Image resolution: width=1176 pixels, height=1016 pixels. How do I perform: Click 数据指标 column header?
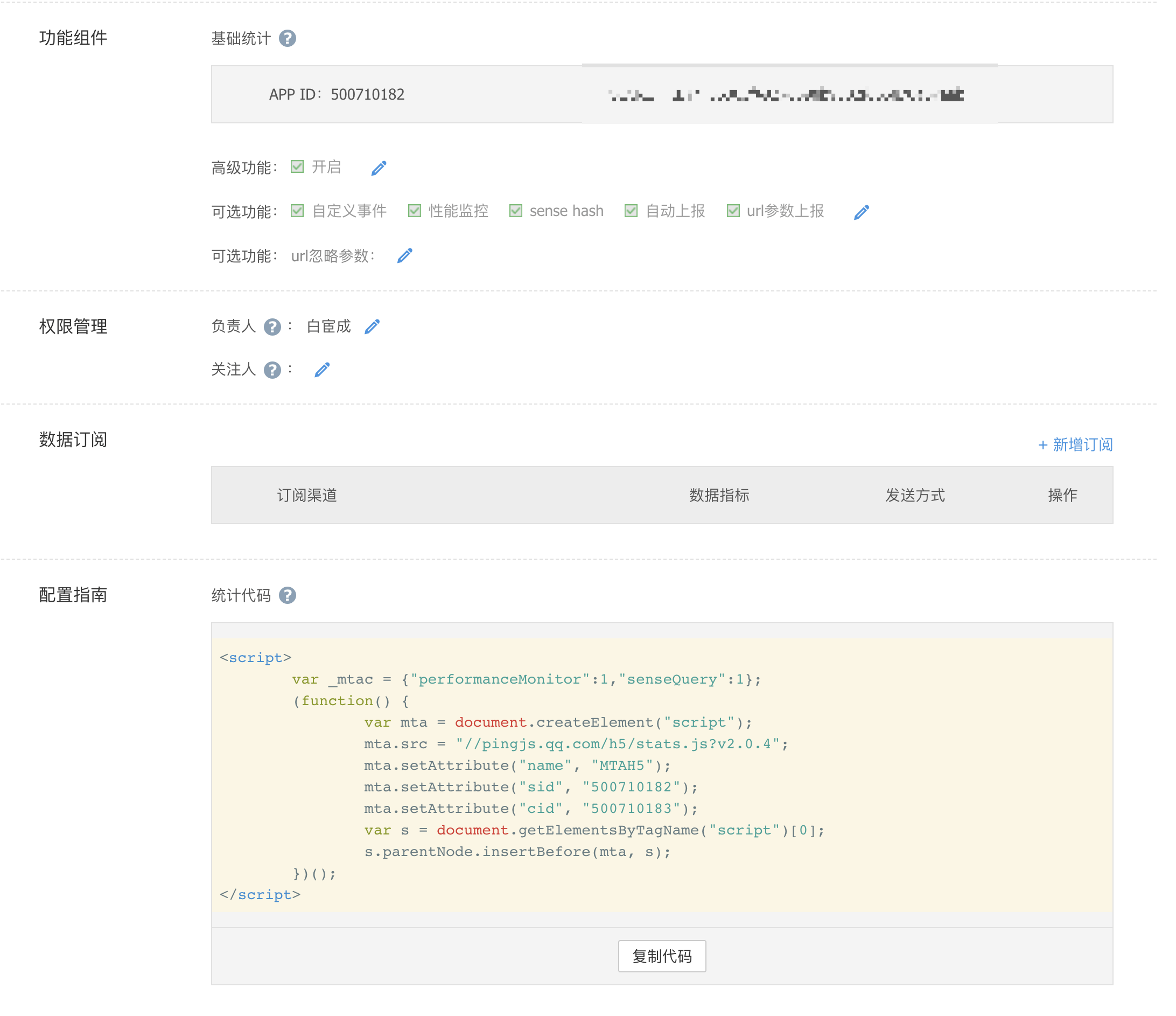pyautogui.click(x=718, y=495)
